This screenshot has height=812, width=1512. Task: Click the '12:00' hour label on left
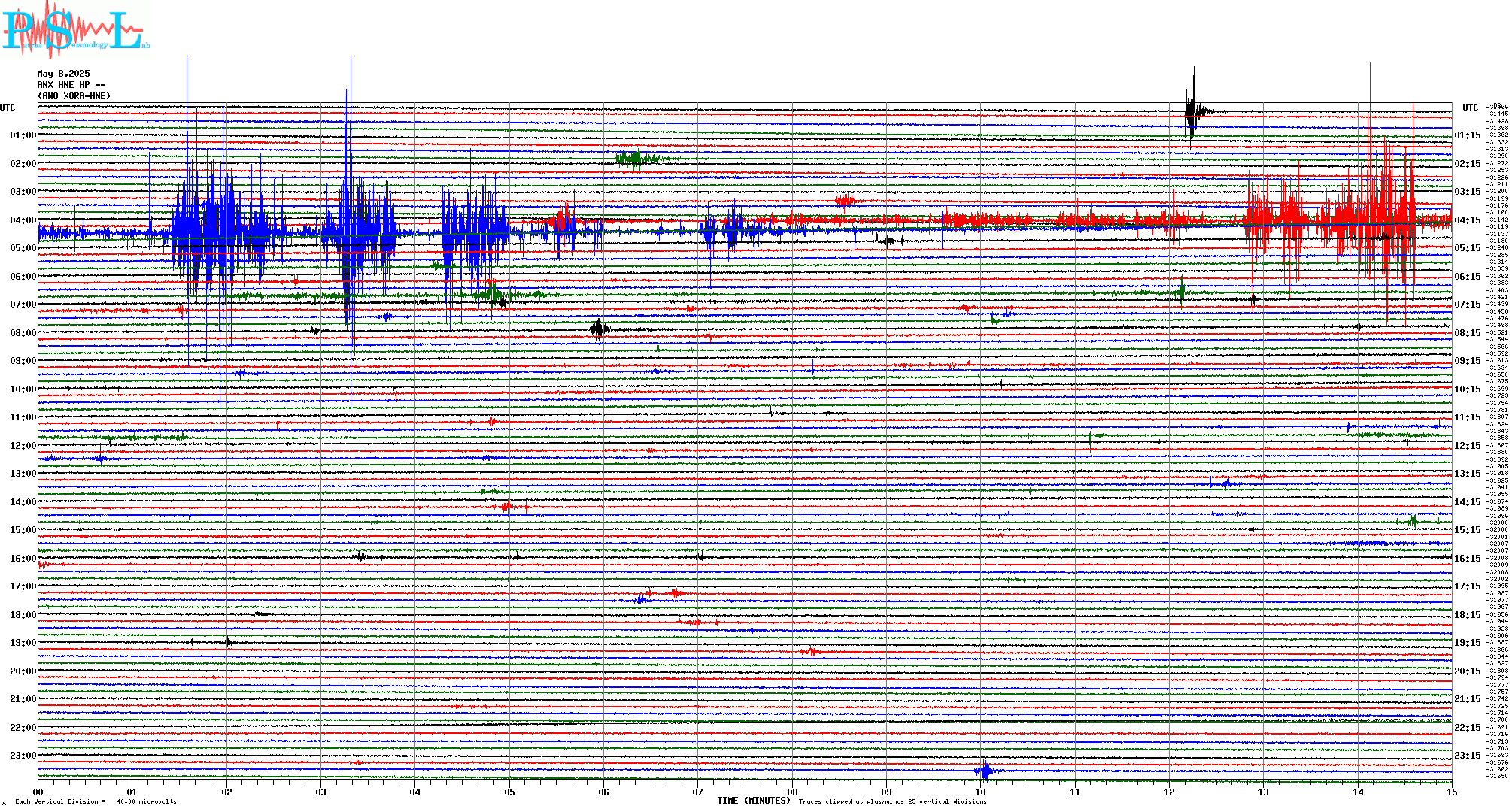(x=23, y=446)
